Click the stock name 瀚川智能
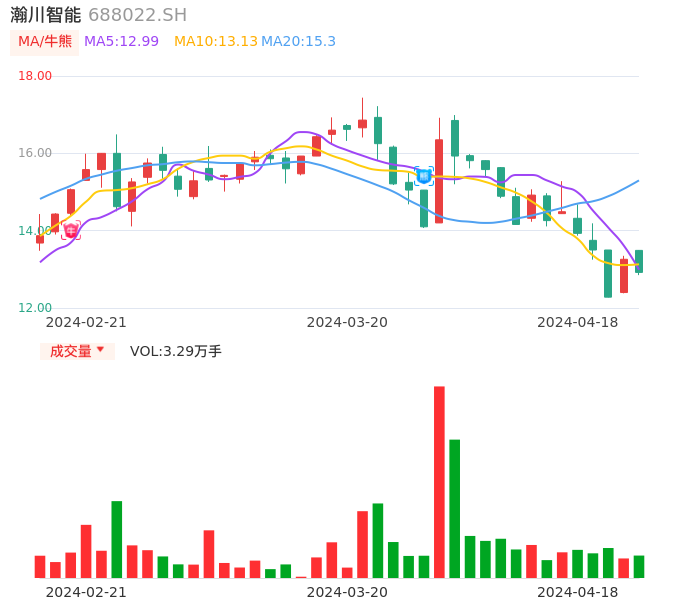Image resolution: width=686 pixels, height=606 pixels. [x=45, y=15]
